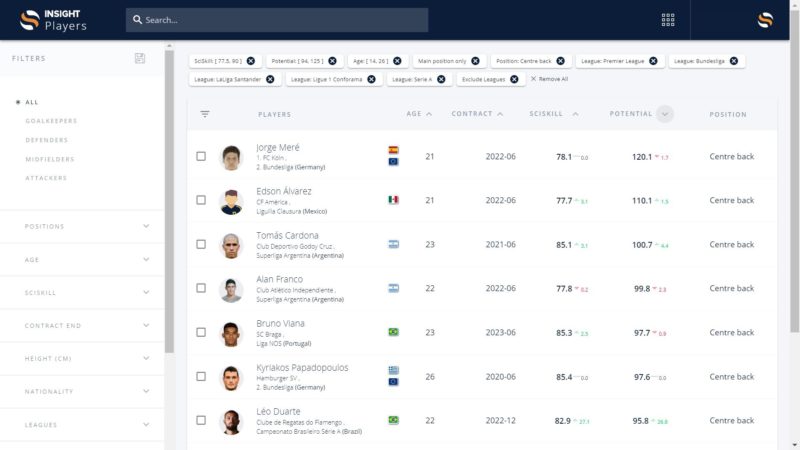Select the ALL player category
Image resolution: width=800 pixels, height=450 pixels.
coord(32,102)
